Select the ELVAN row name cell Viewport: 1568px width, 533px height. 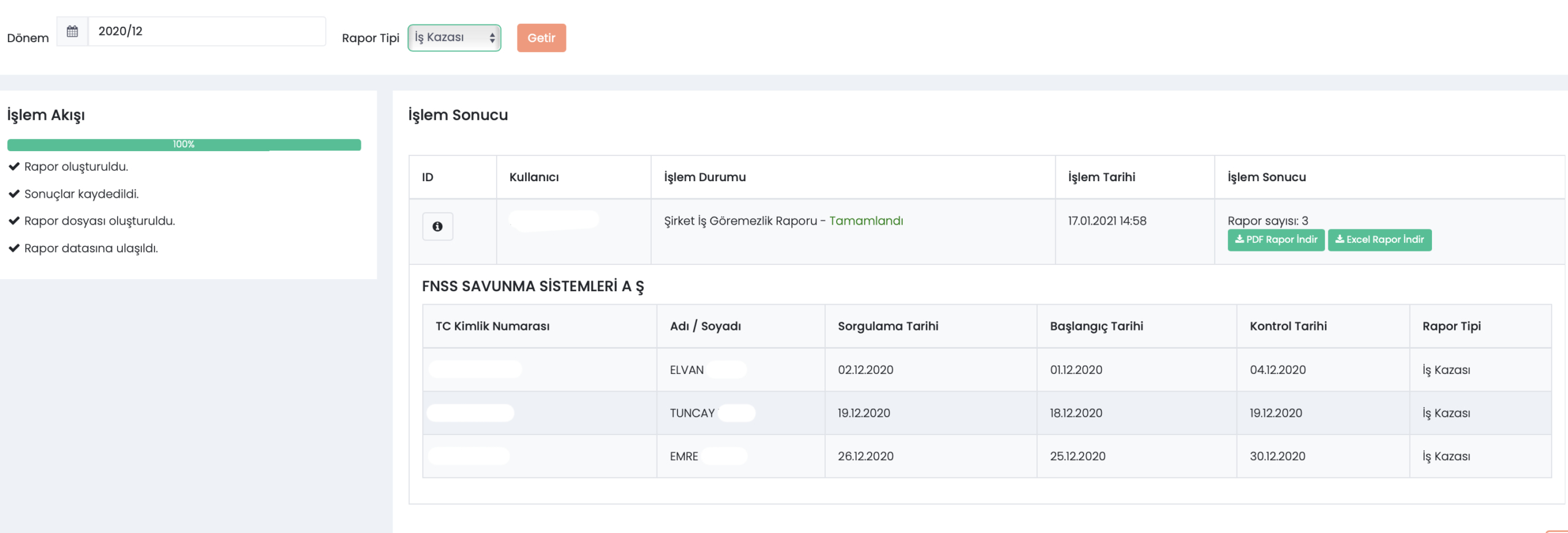687,370
